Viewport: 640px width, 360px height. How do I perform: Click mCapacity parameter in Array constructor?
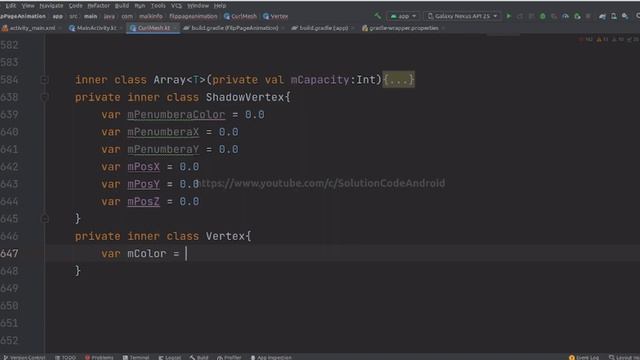click(x=320, y=80)
